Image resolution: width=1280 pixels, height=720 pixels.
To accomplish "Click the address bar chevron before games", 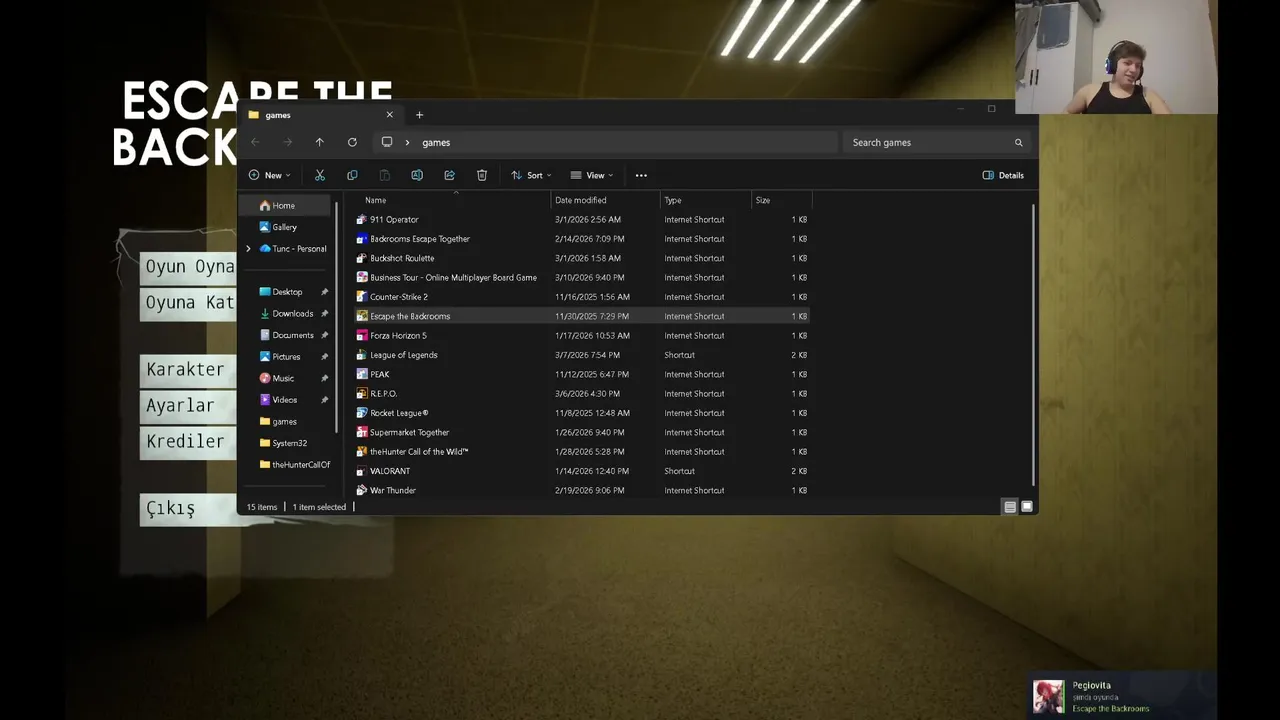I will point(407,142).
